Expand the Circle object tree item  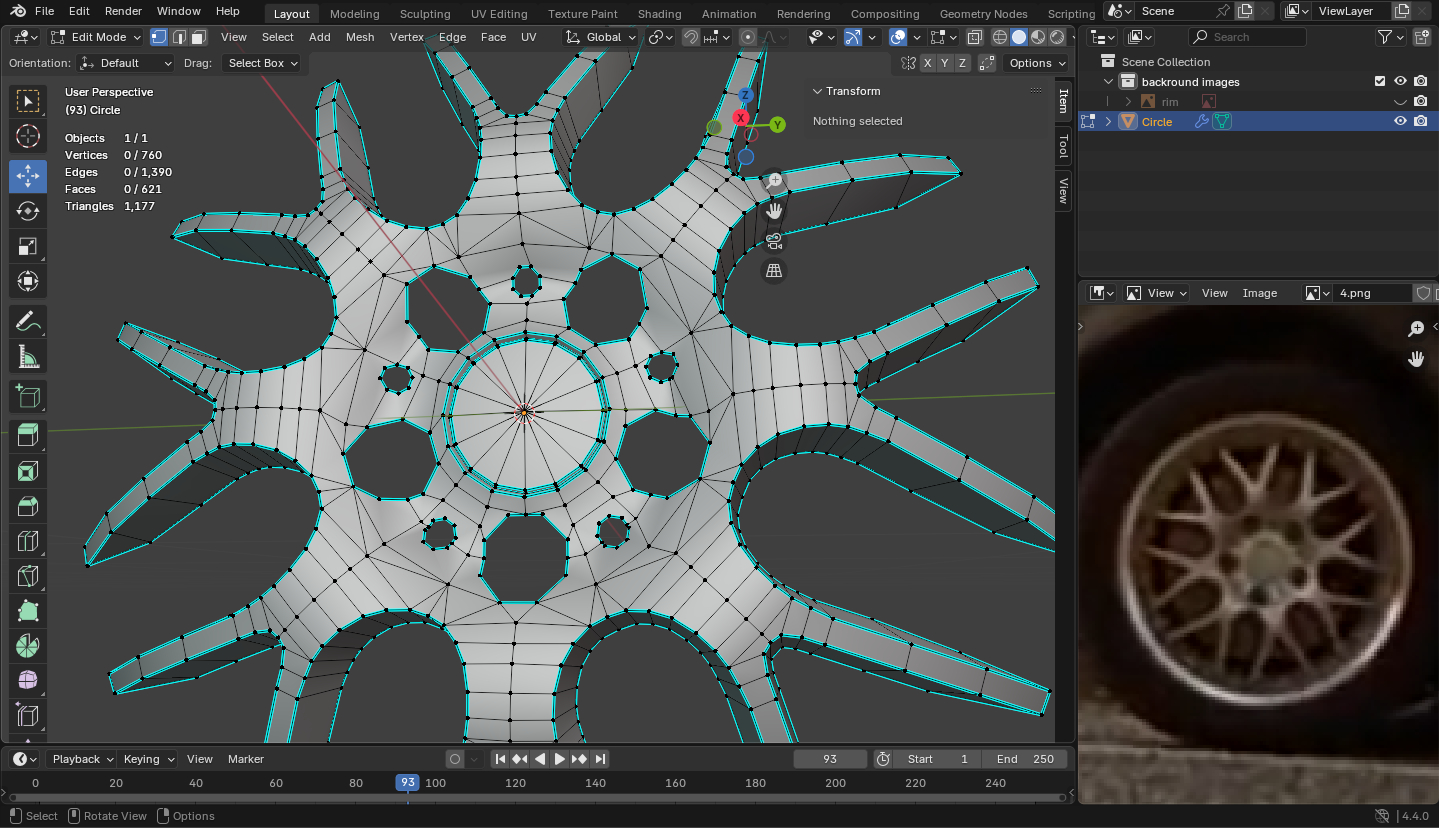tap(1108, 121)
